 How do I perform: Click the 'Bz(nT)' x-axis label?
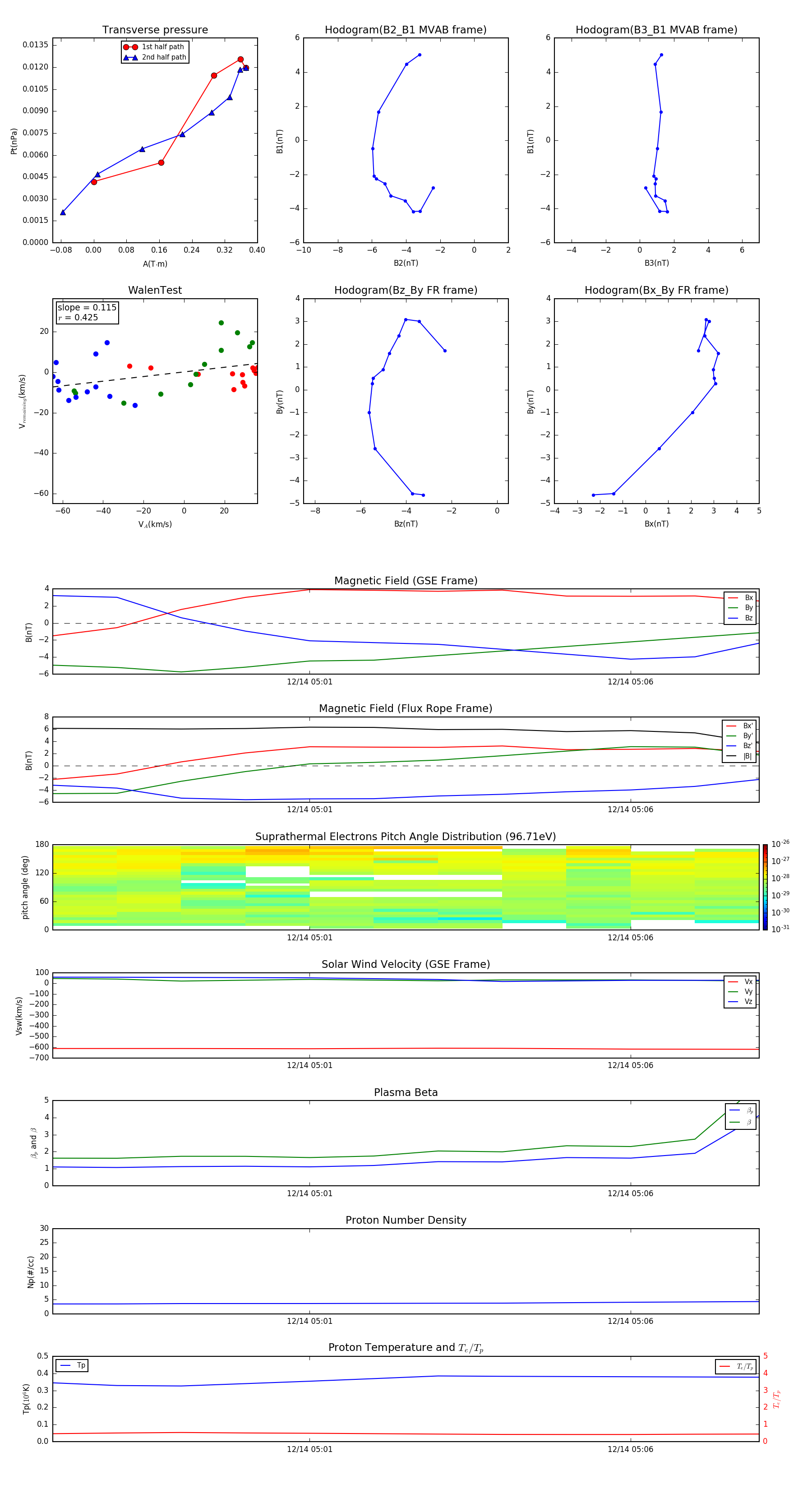406,524
